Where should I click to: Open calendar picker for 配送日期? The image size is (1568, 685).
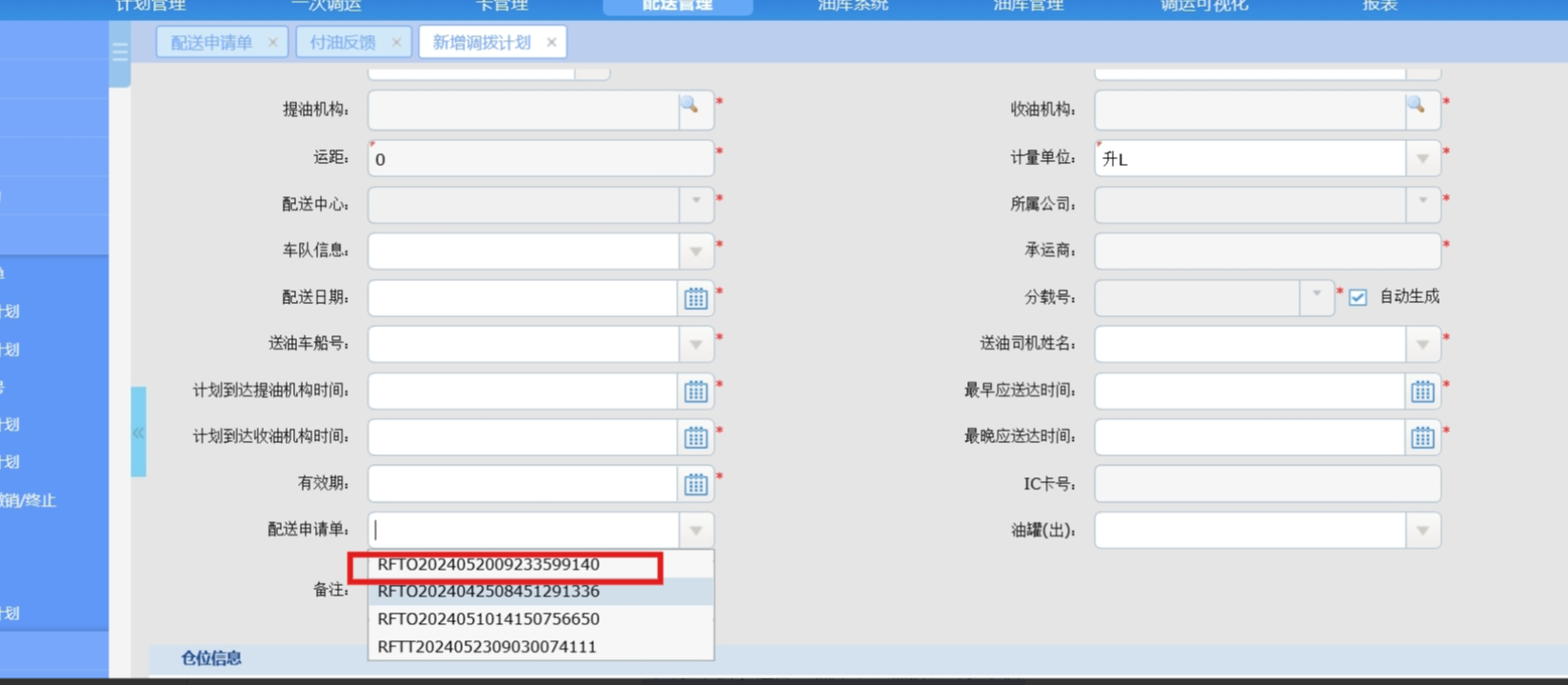click(696, 298)
